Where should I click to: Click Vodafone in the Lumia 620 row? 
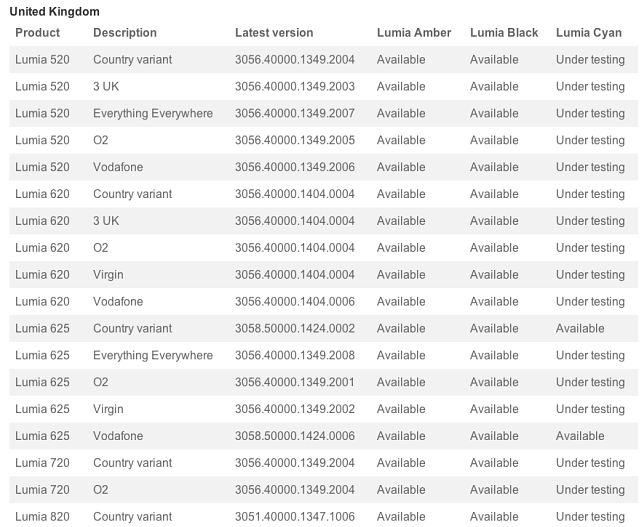[x=118, y=302]
